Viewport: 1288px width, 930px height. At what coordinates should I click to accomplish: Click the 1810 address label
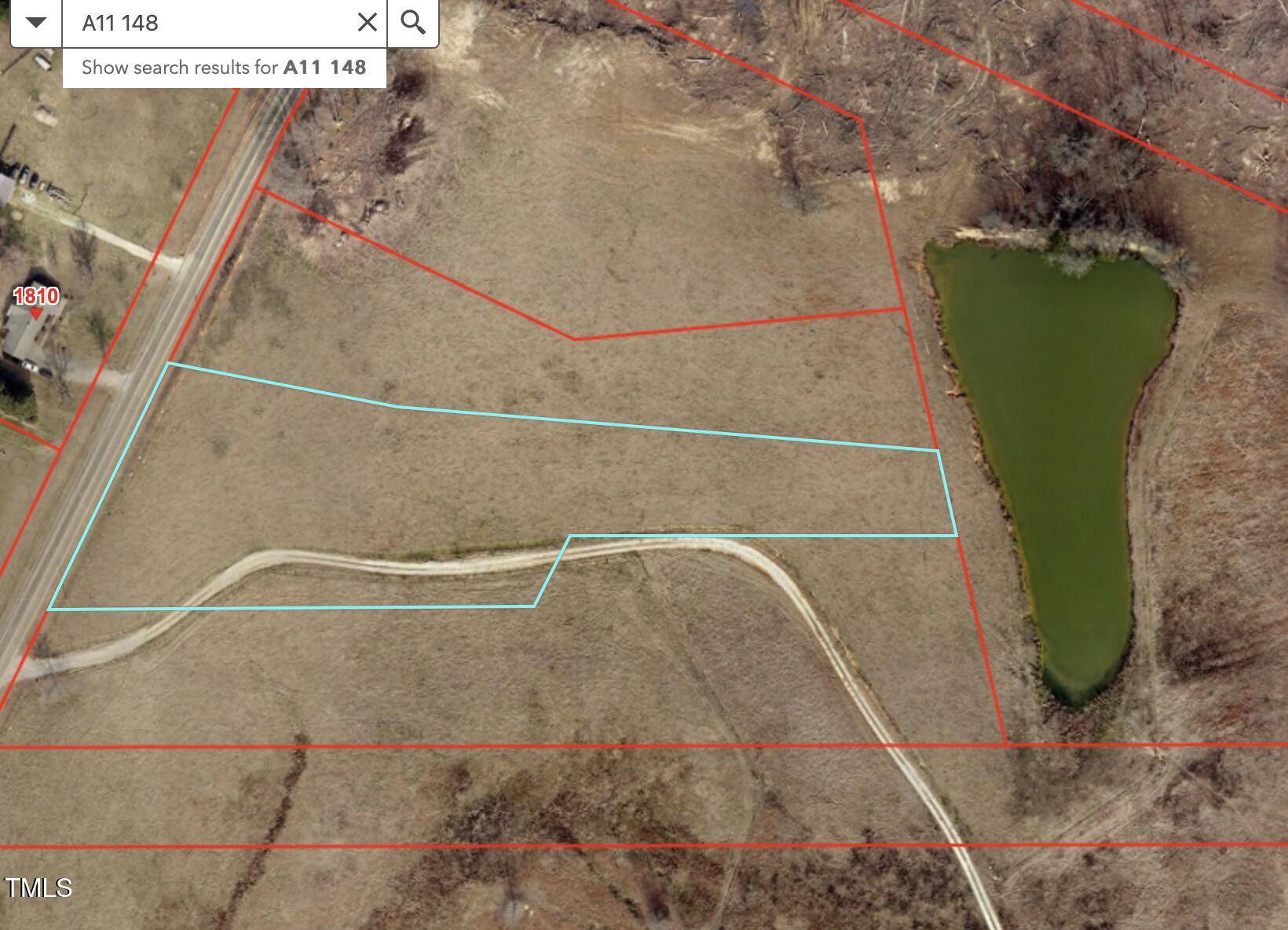pos(36,296)
